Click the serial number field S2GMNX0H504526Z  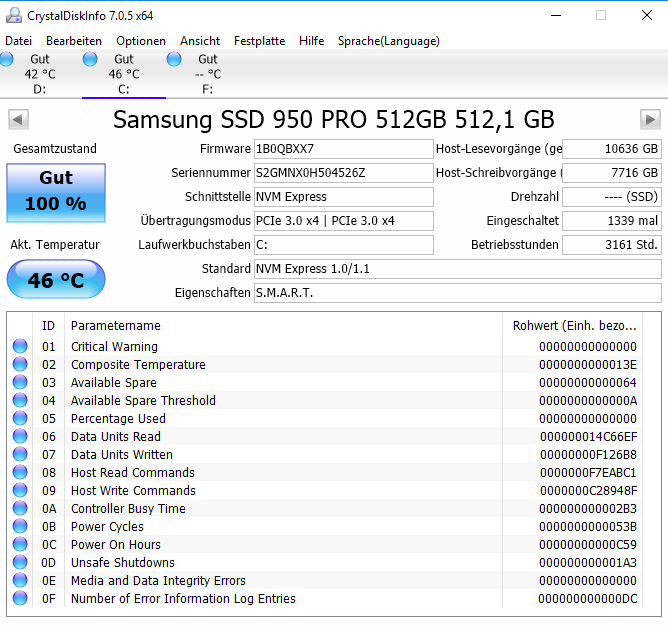[x=344, y=173]
